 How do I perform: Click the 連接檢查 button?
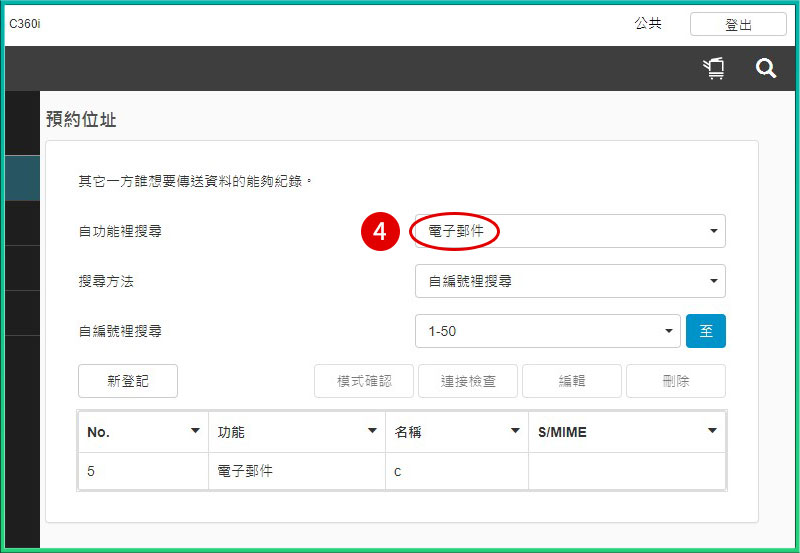(467, 381)
